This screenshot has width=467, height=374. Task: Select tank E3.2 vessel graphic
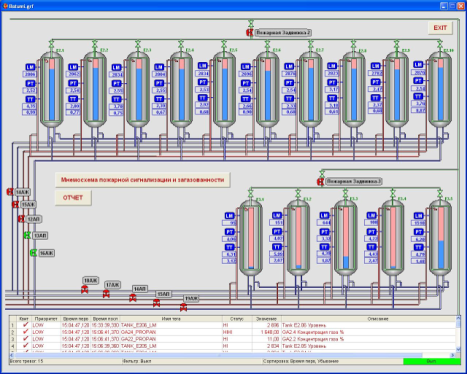pos(298,238)
